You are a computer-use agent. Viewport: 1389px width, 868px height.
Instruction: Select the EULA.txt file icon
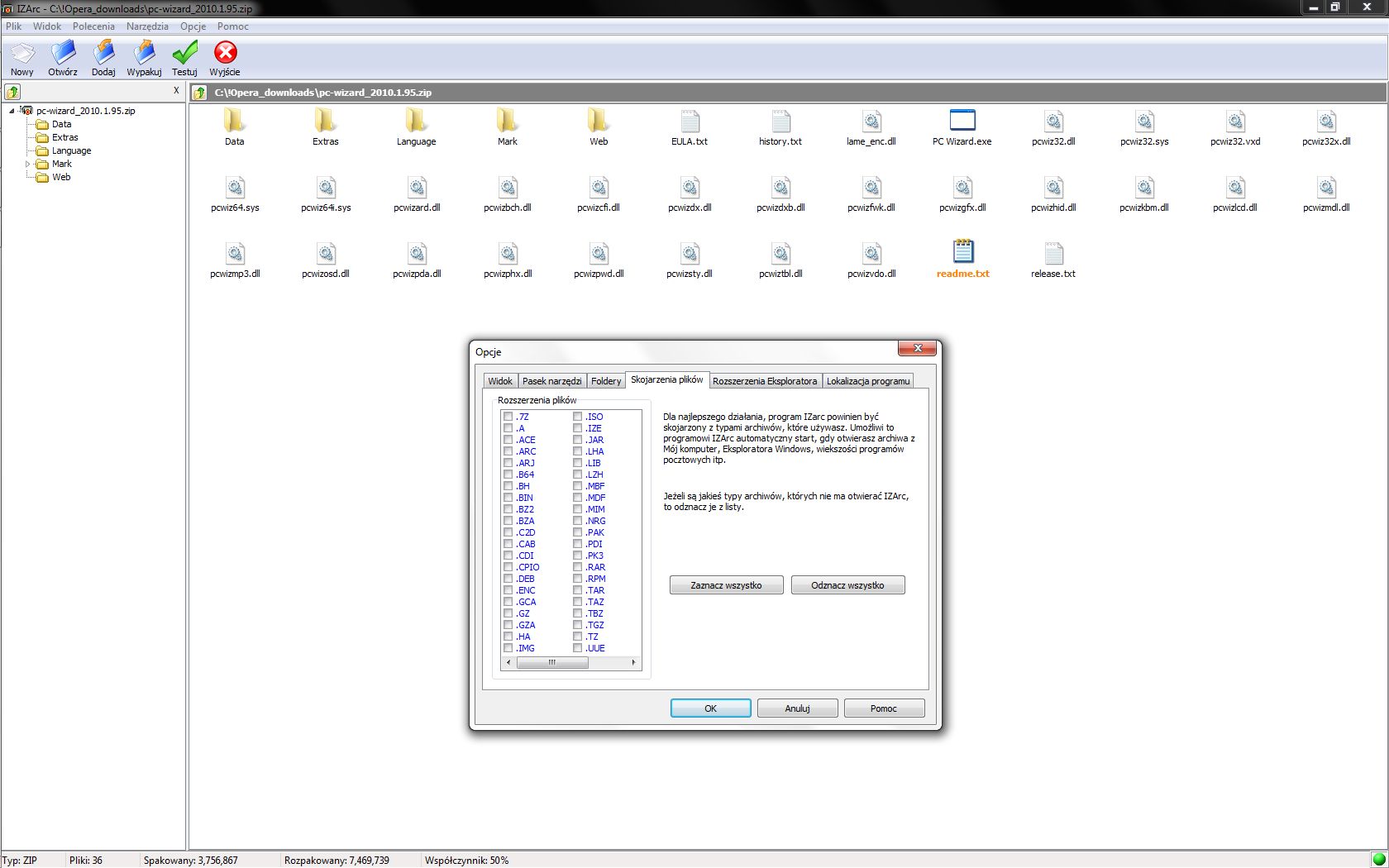[x=690, y=121]
